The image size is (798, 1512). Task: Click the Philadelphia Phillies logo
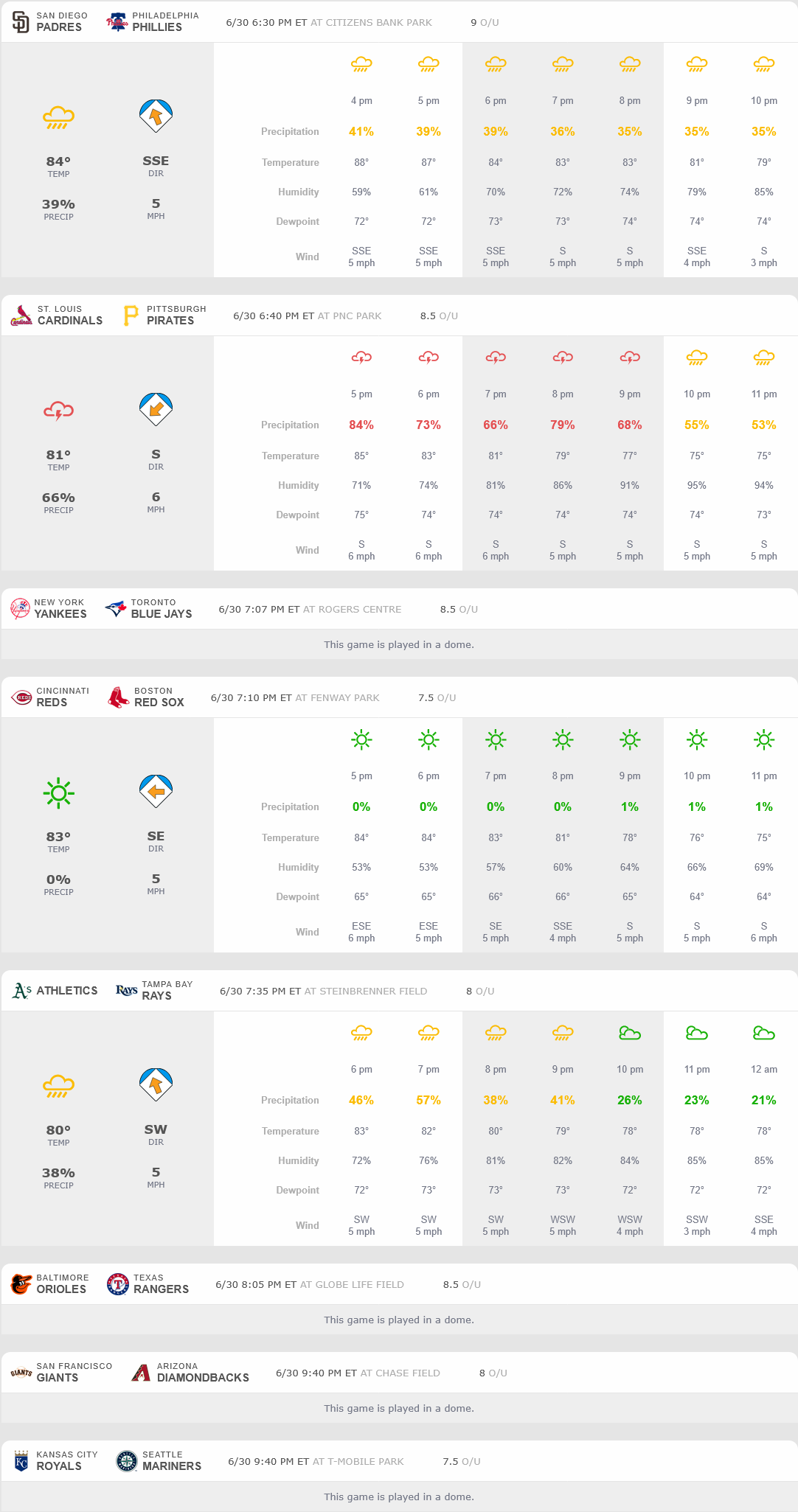[x=117, y=22]
